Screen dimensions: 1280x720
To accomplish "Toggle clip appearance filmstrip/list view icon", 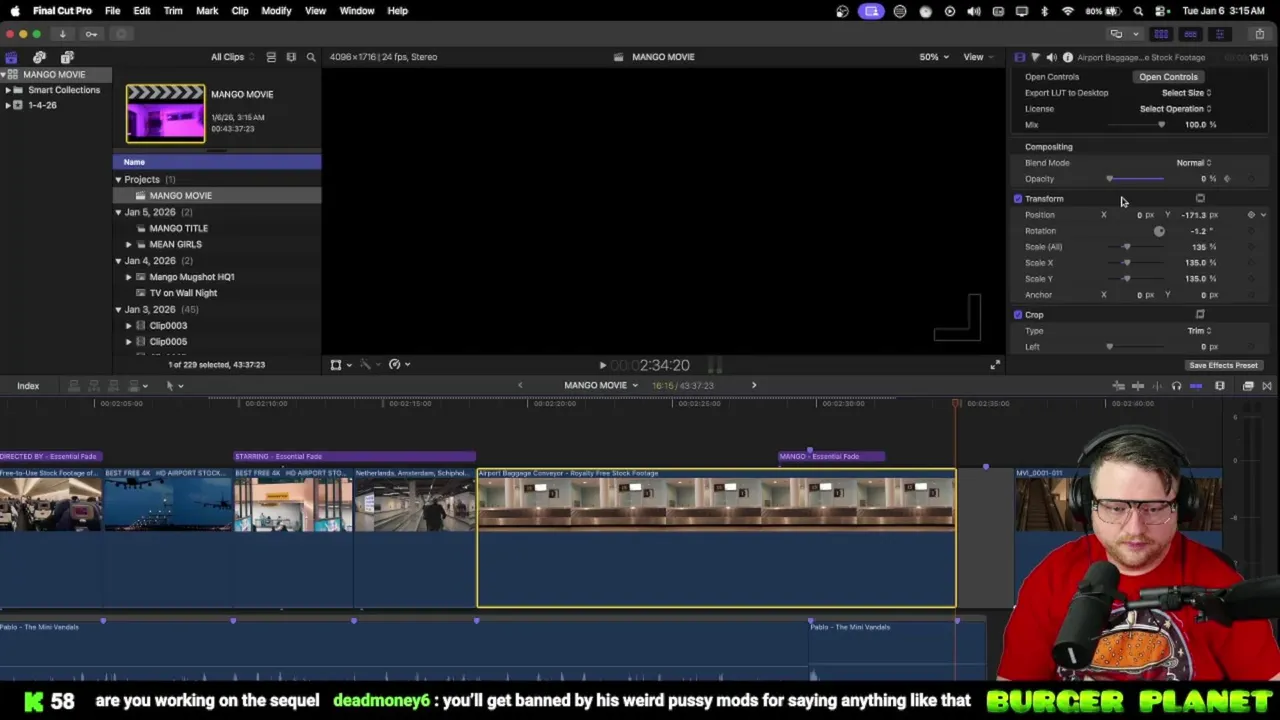I will pyautogui.click(x=271, y=57).
